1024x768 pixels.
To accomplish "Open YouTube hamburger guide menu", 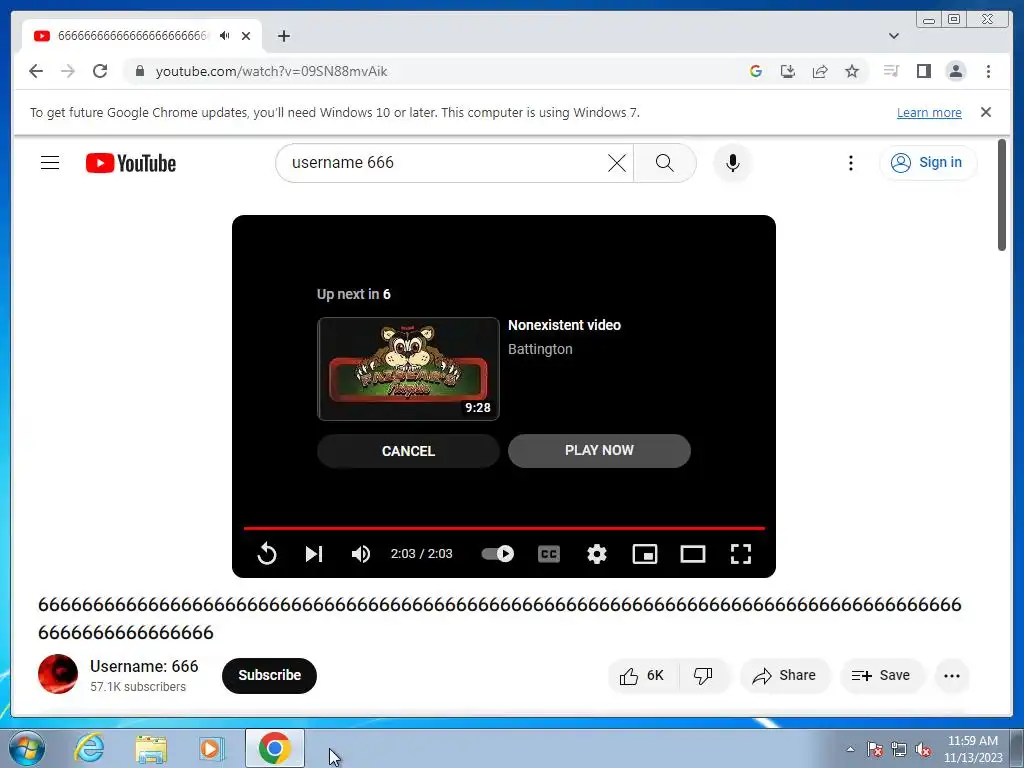I will 50,163.
